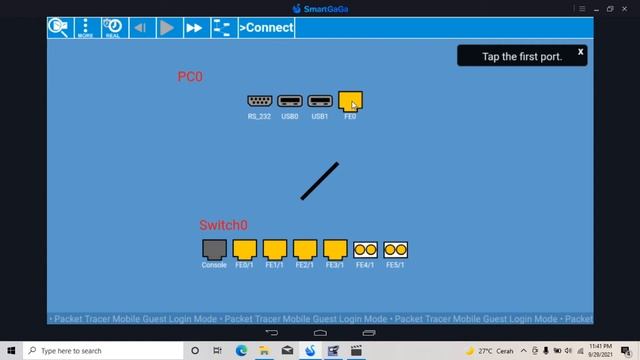This screenshot has height=360, width=640.
Task: Click the >Connect toolbar label
Action: tap(266, 28)
